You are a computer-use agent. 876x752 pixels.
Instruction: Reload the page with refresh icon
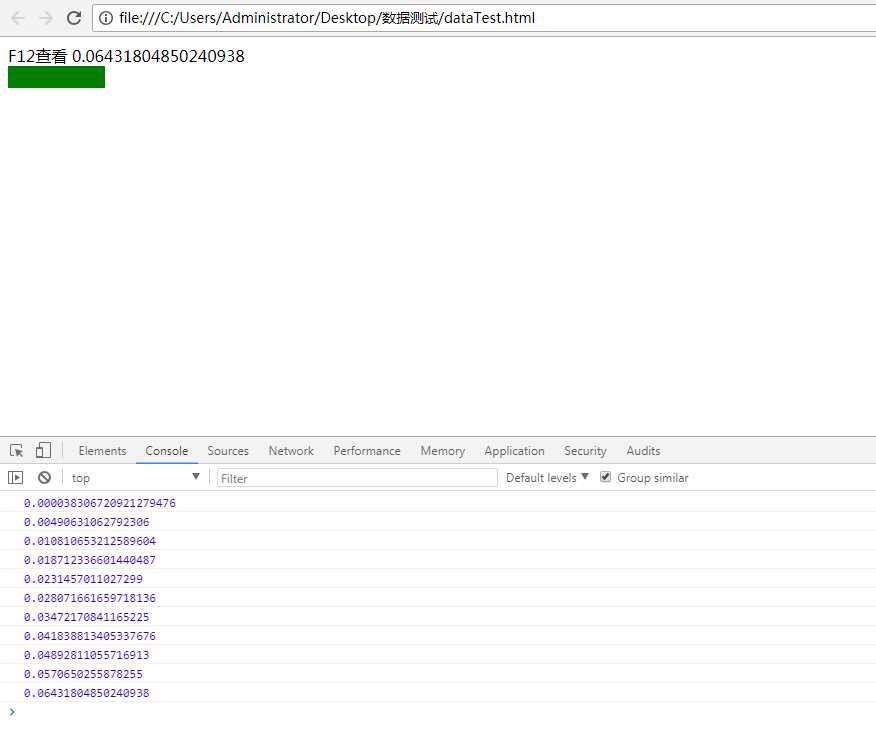(x=74, y=18)
